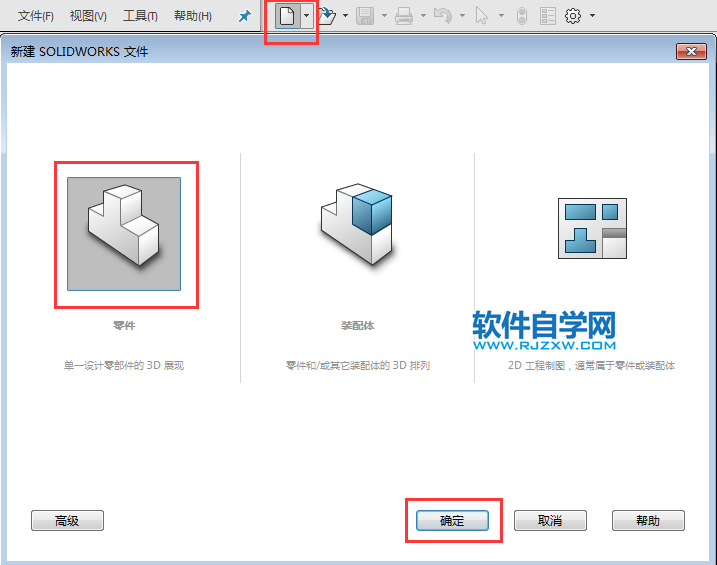
Task: Open the 视图(V) menu
Action: tap(88, 16)
